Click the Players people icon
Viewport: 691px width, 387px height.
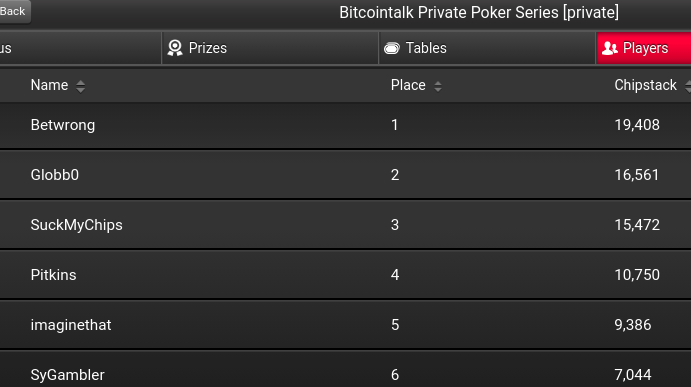coord(610,48)
